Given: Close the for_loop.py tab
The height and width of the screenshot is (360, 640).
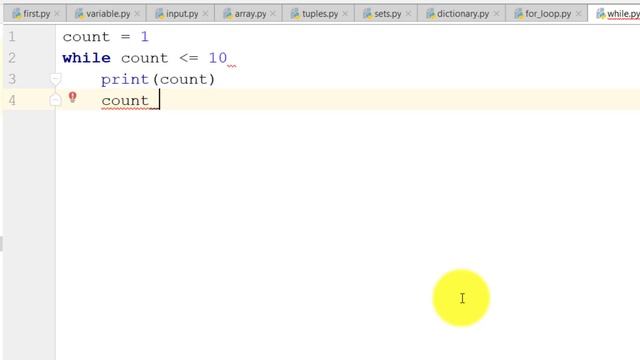Looking at the screenshot, I should point(578,14).
